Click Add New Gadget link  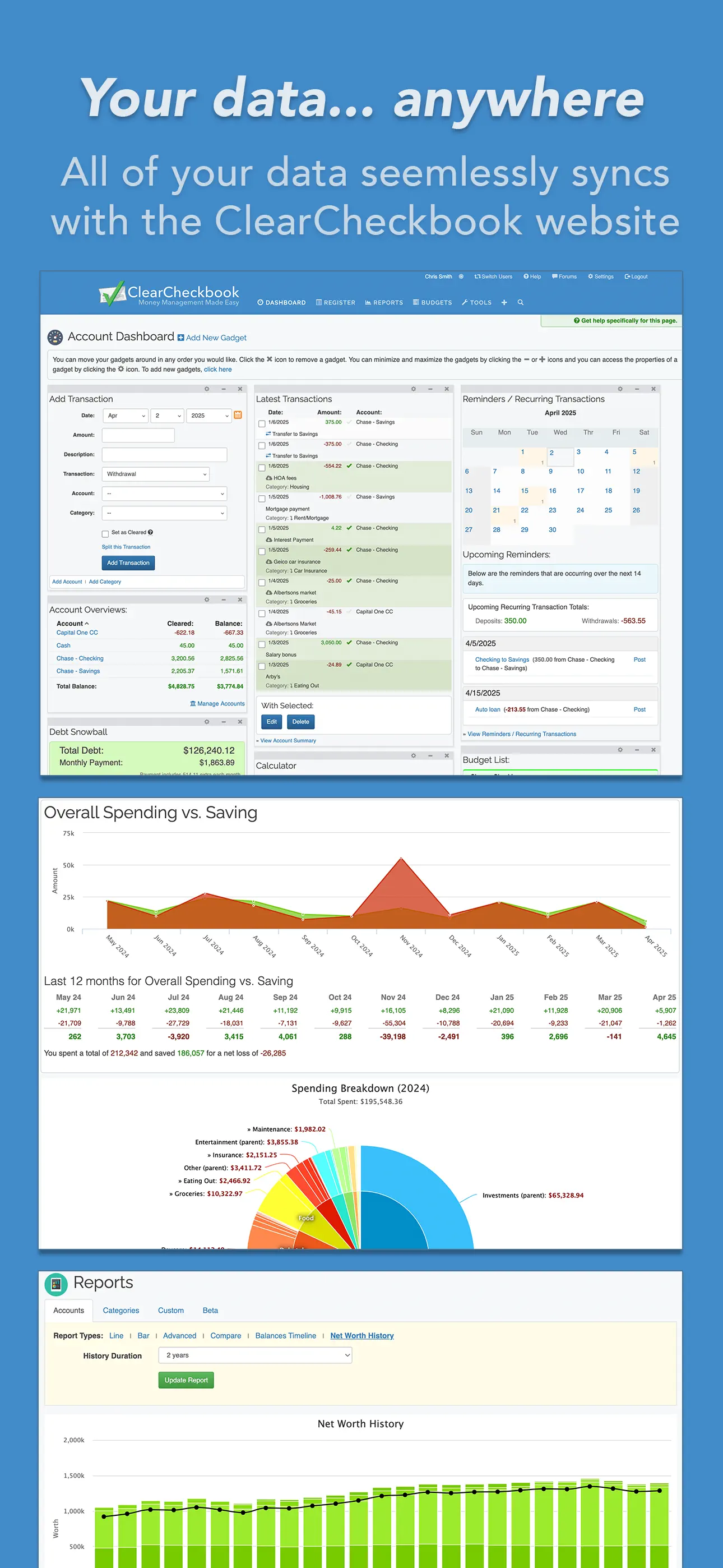click(x=212, y=338)
